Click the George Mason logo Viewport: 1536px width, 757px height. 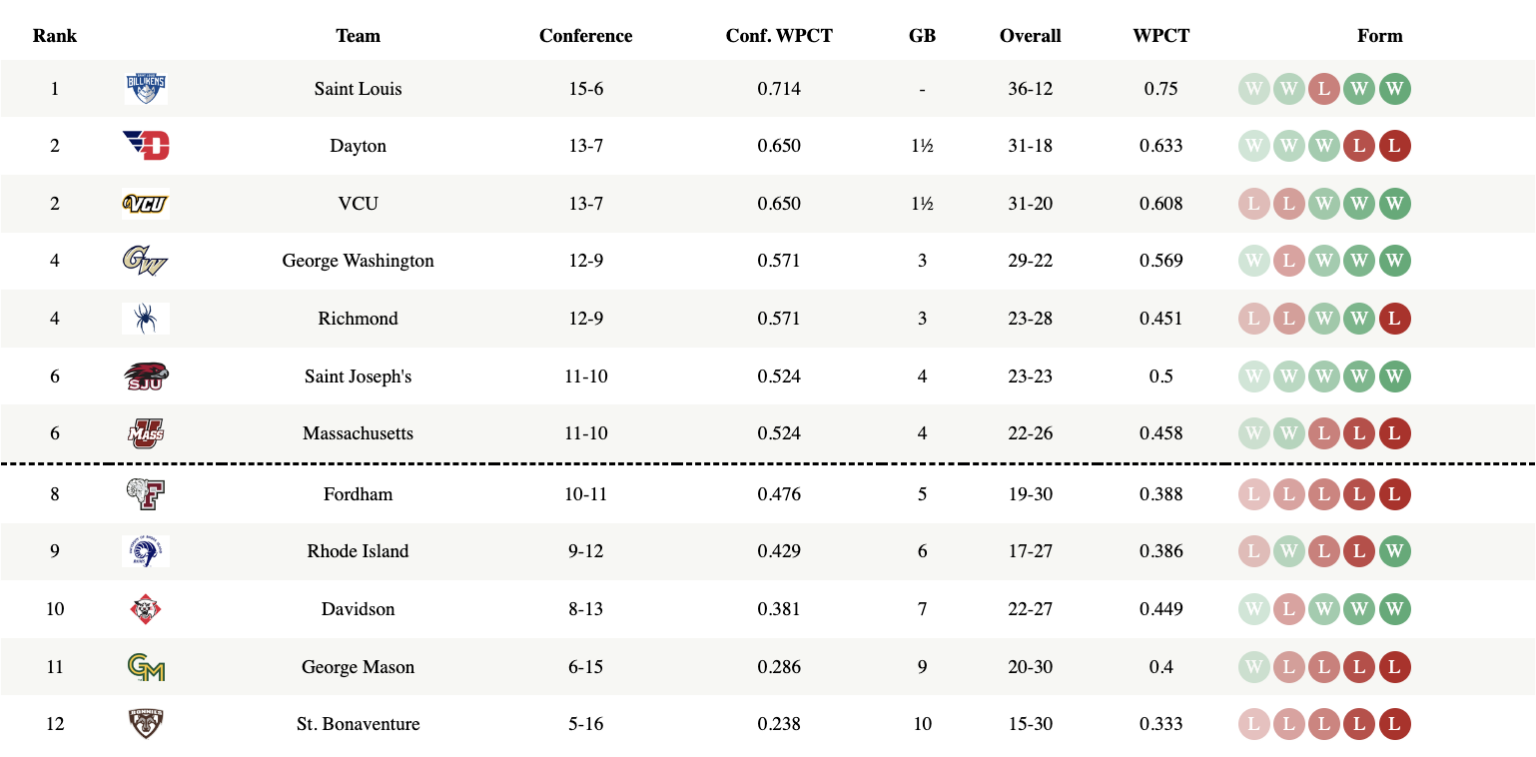(146, 667)
